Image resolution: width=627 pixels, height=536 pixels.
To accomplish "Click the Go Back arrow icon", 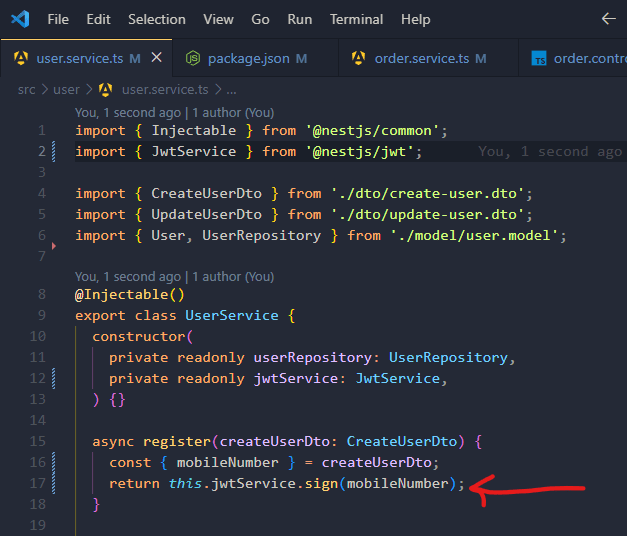I will [x=608, y=18].
